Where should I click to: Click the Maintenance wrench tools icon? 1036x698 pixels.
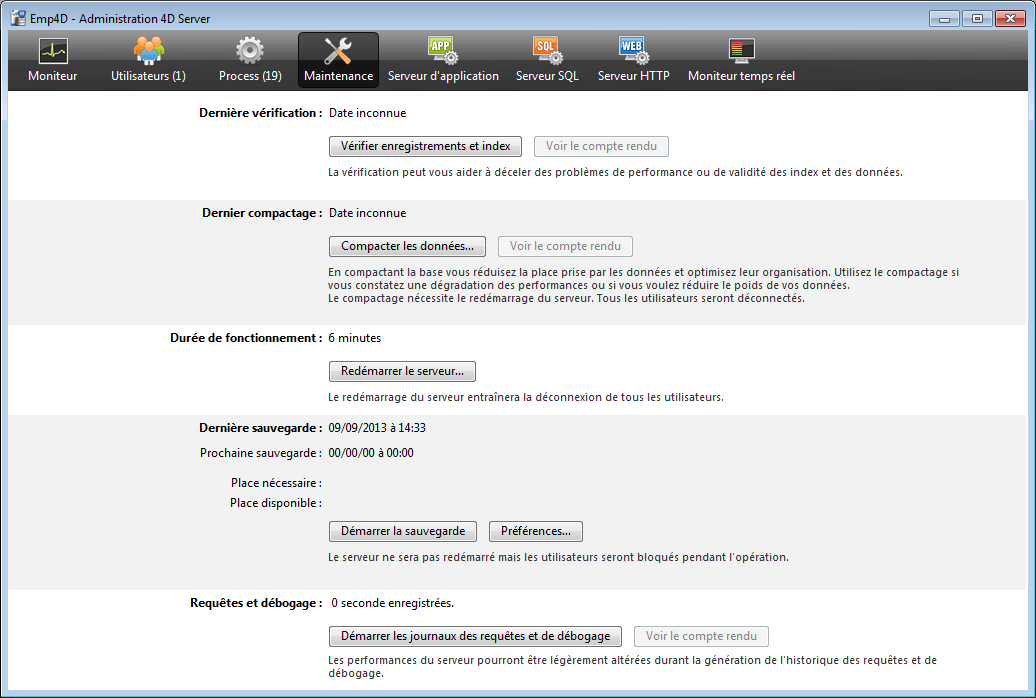[338, 51]
